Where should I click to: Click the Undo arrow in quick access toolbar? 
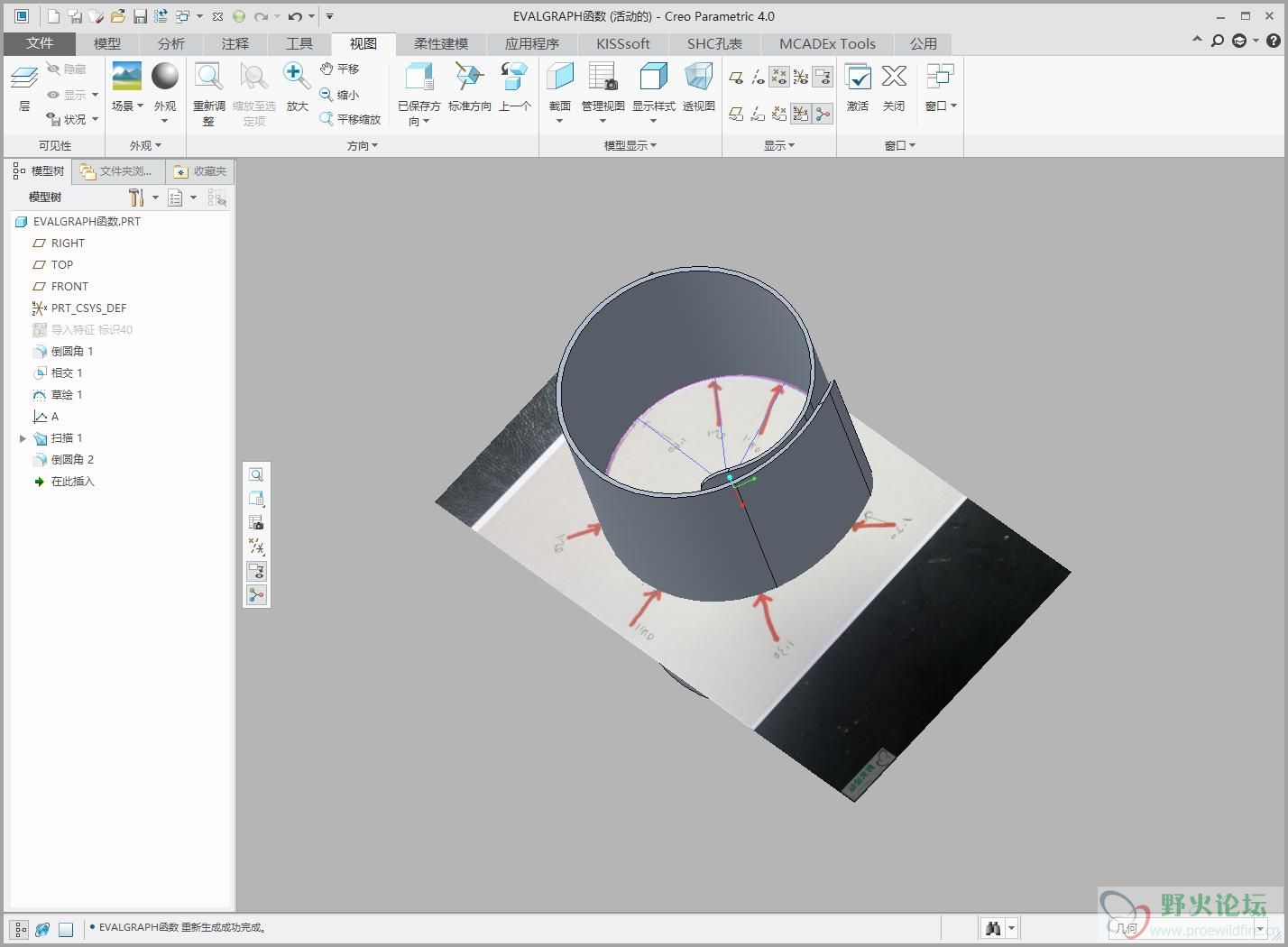point(295,16)
